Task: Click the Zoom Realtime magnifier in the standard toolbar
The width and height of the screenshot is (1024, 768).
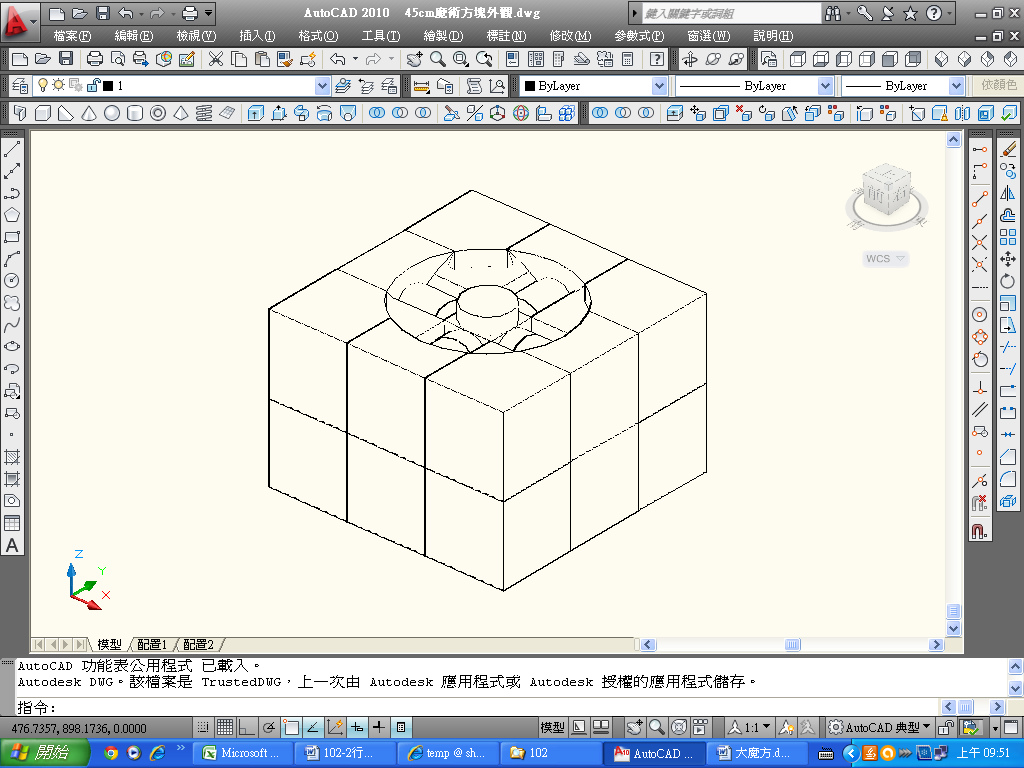Action: pos(438,59)
